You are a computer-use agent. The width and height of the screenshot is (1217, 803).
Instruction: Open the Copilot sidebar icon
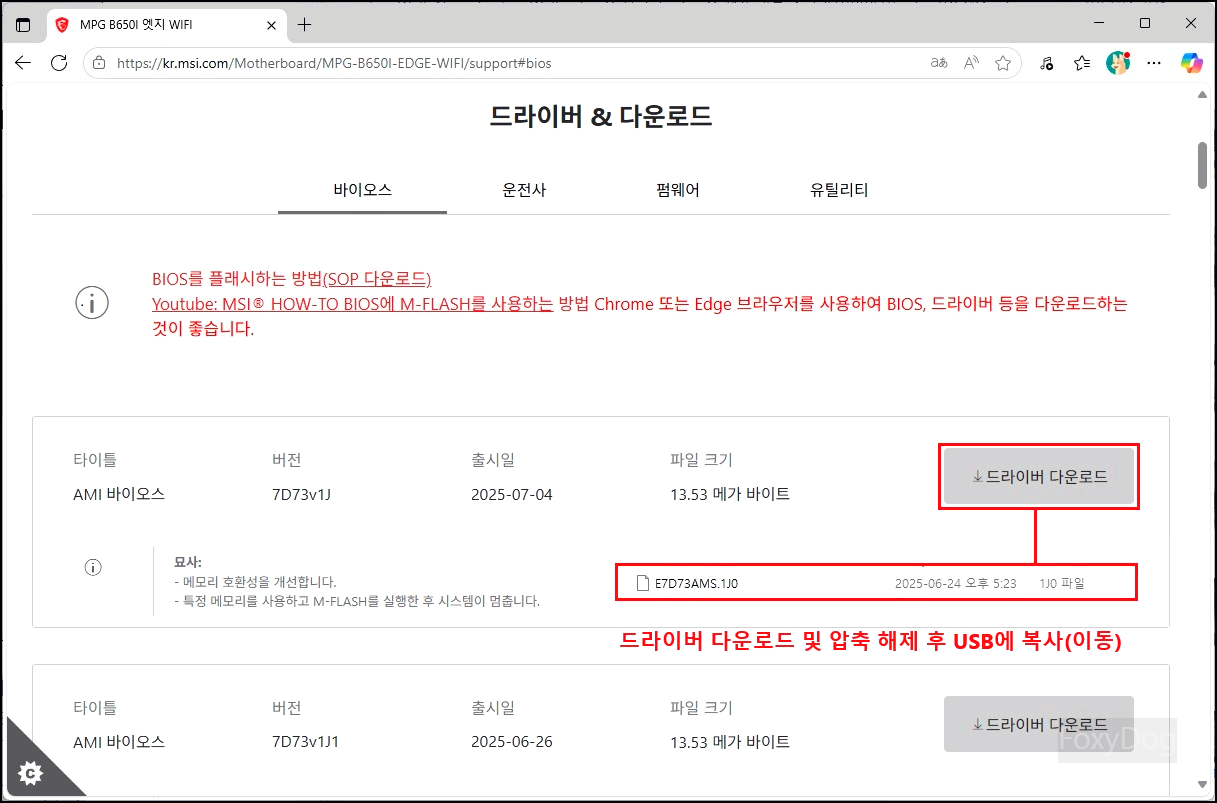tap(1191, 63)
